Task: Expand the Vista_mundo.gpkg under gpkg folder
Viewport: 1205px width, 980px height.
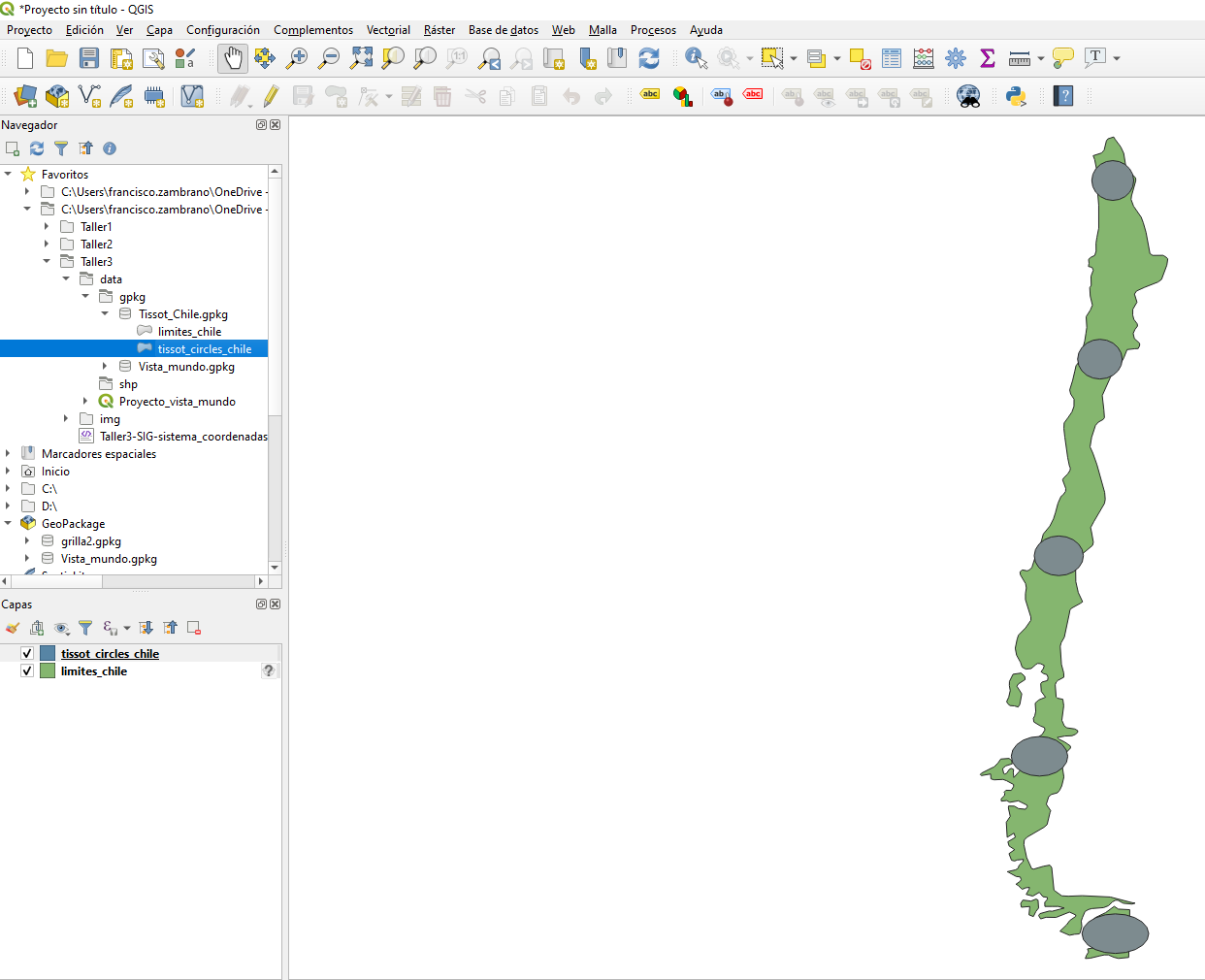Action: tap(105, 367)
